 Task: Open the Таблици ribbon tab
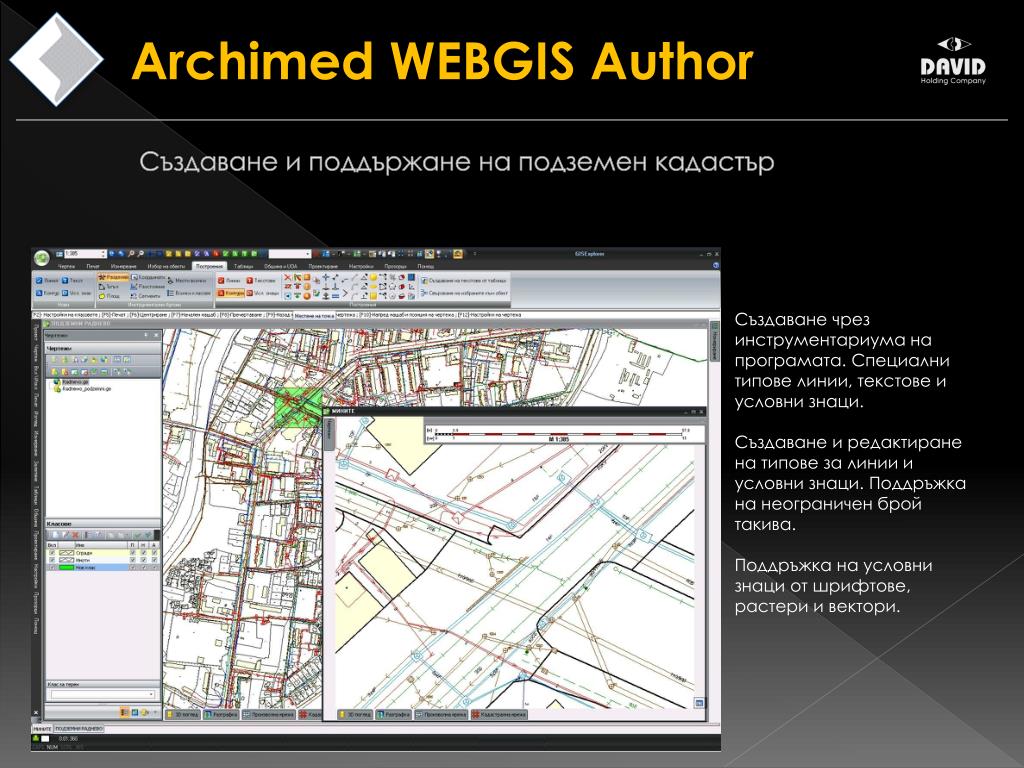[x=244, y=266]
